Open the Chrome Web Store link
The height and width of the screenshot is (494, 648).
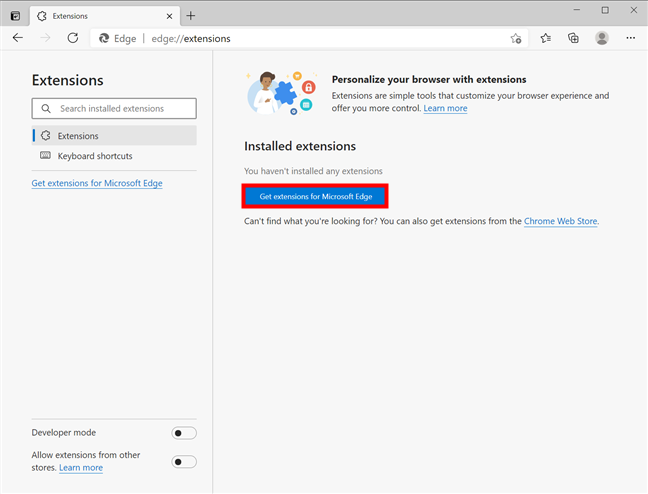(x=560, y=221)
